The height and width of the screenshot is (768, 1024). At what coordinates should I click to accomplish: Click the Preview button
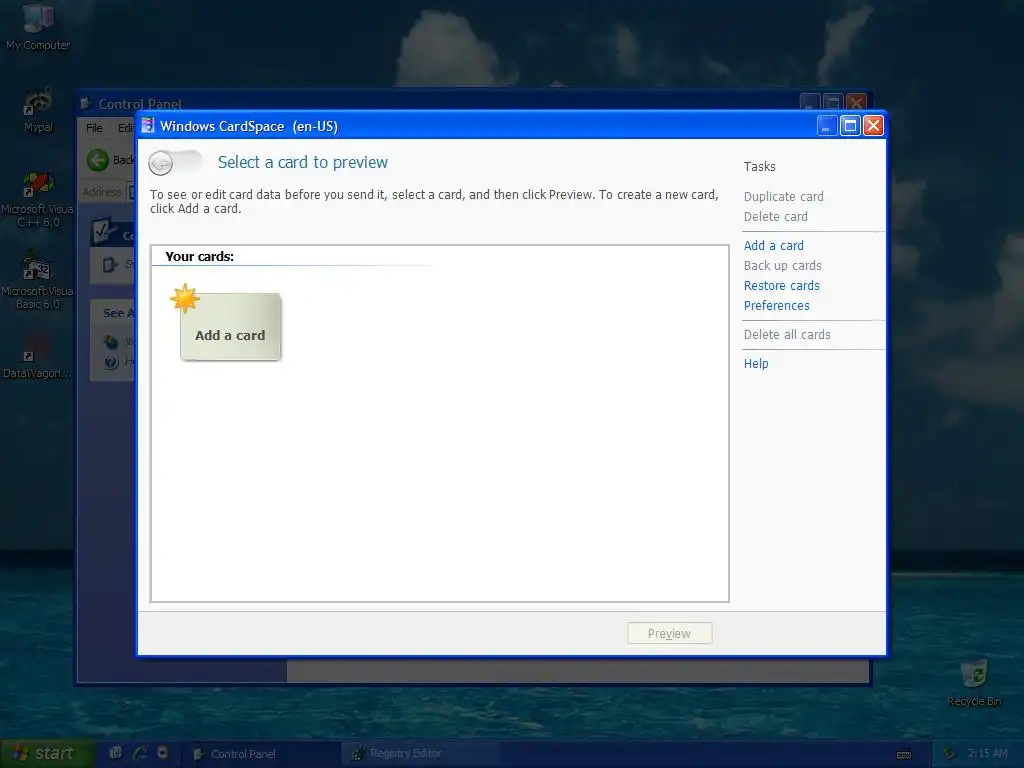pos(669,633)
